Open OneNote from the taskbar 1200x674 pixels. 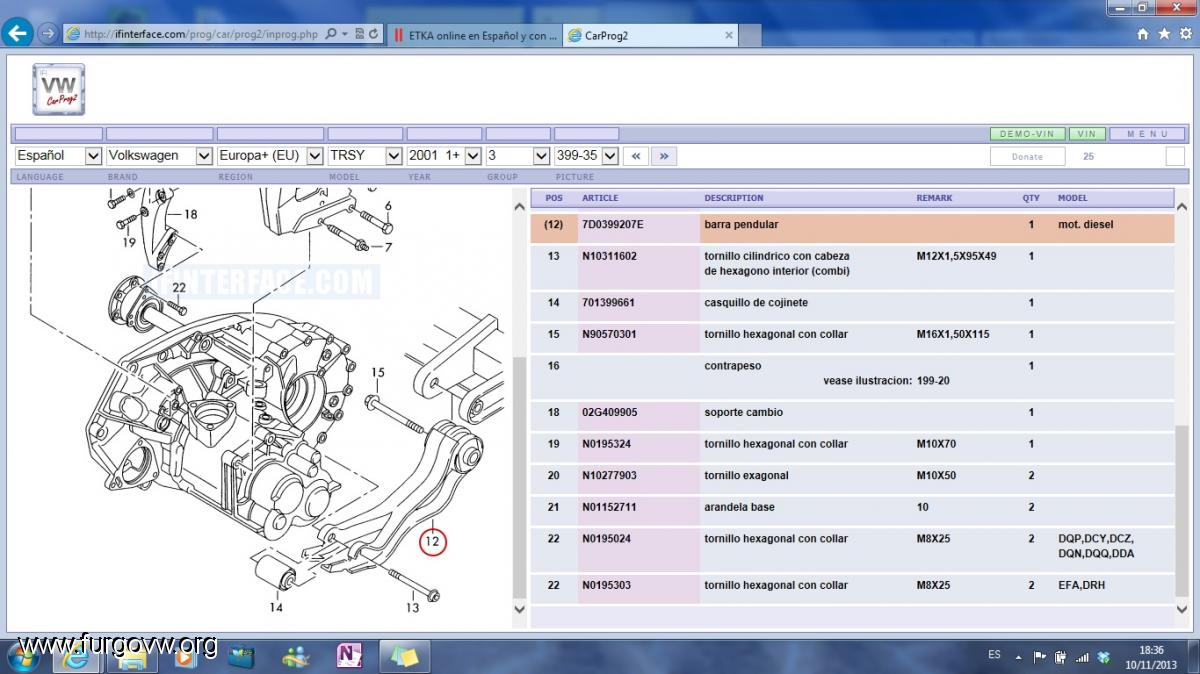pyautogui.click(x=350, y=657)
